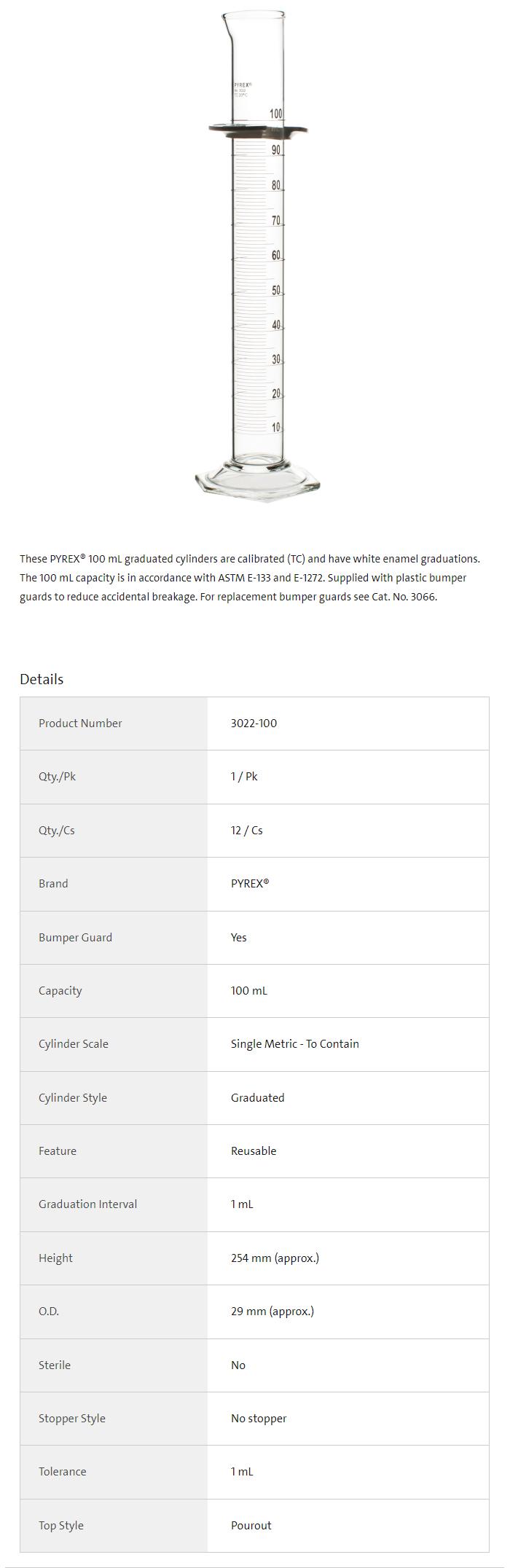Click the Tolerance row label
The width and height of the screenshot is (510, 1568).
point(62,1471)
